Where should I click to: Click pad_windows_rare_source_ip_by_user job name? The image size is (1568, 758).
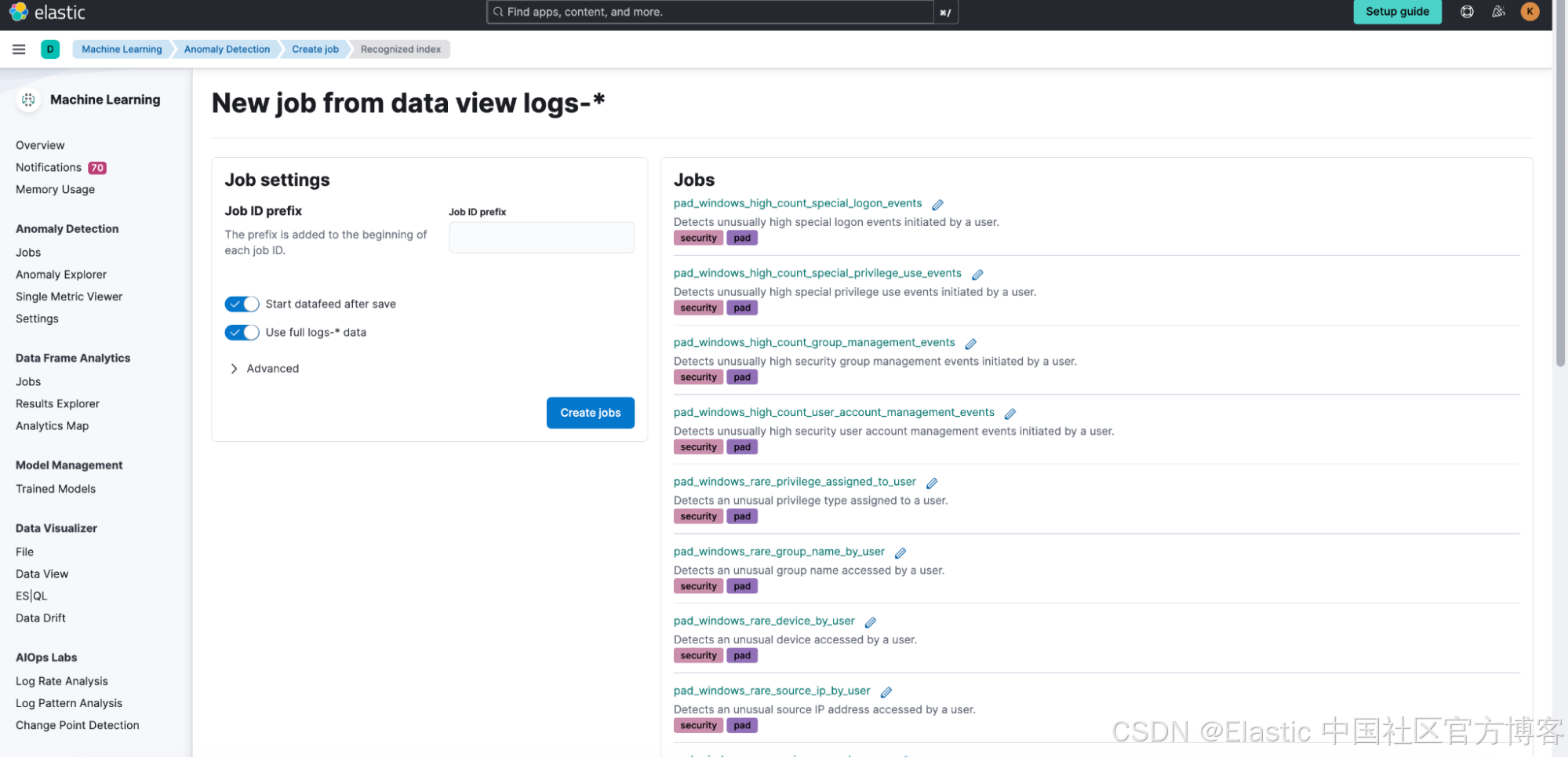(772, 691)
